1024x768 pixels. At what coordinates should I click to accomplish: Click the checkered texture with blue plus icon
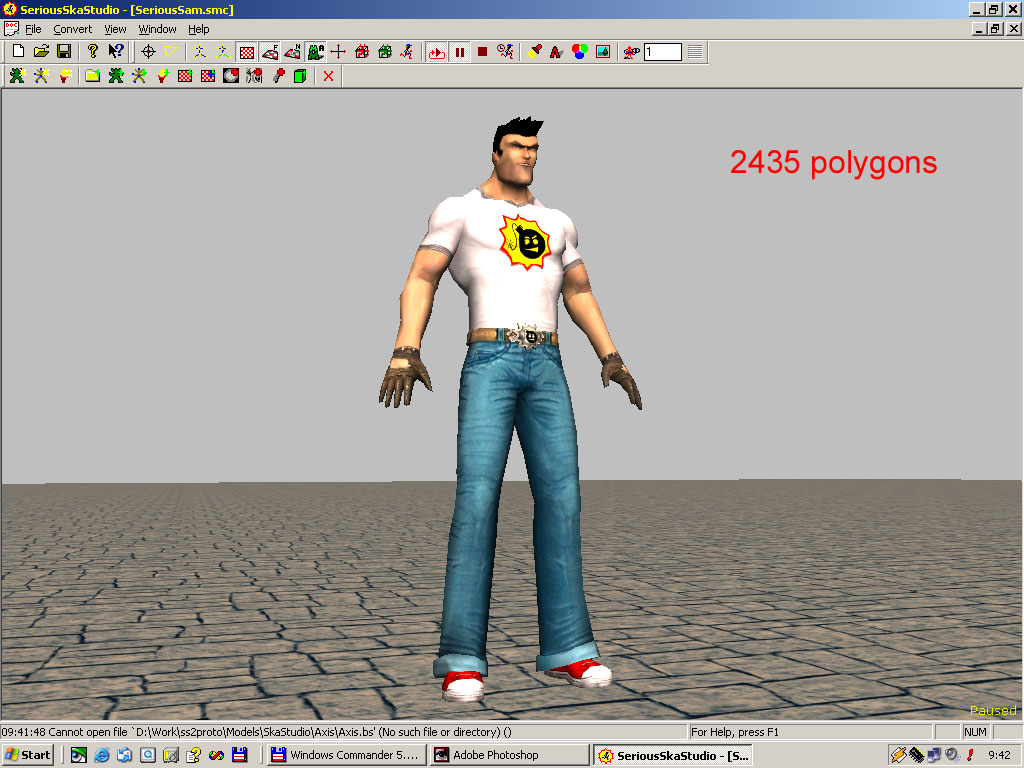[x=208, y=76]
